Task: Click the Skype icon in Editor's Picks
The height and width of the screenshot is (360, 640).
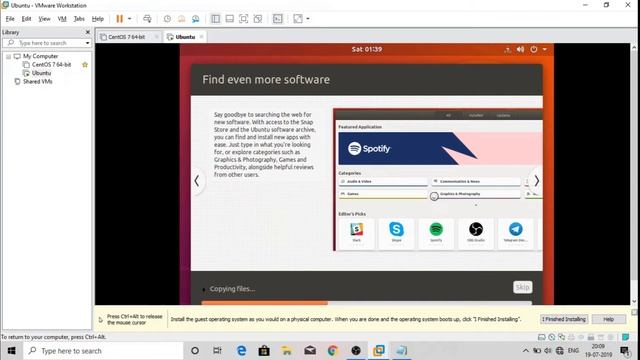Action: point(396,229)
